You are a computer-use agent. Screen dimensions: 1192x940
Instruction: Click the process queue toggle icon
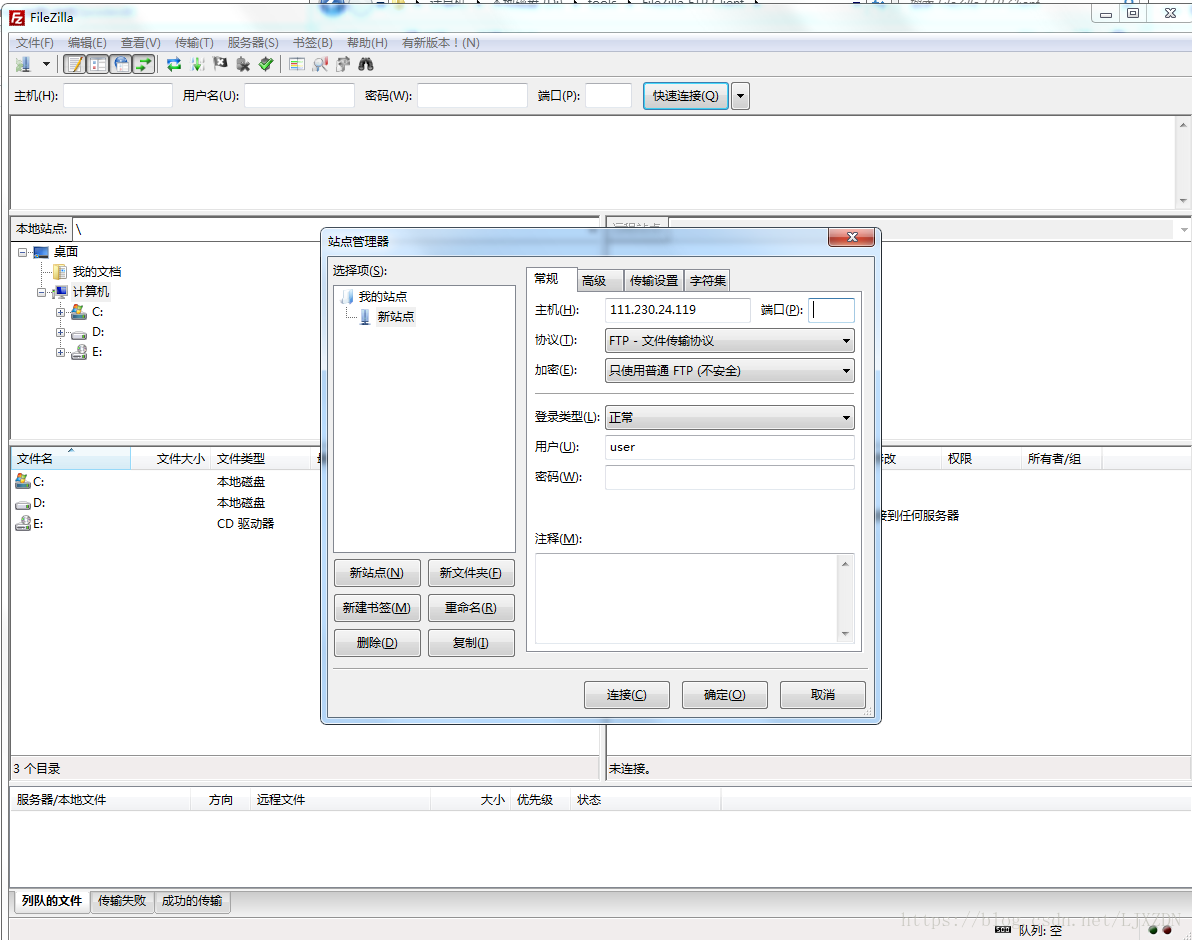click(x=198, y=65)
